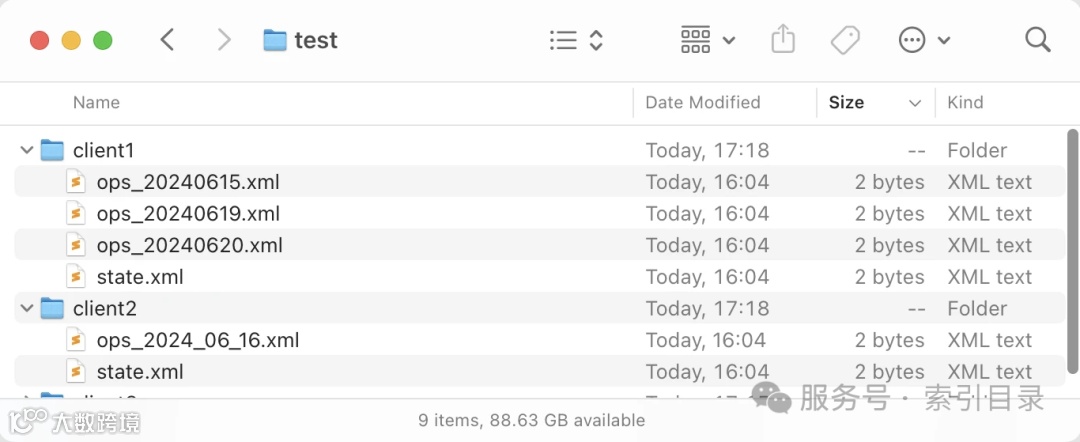Viewport: 1080px width, 442px height.
Task: Collapse the client2 folder
Action: coord(26,309)
